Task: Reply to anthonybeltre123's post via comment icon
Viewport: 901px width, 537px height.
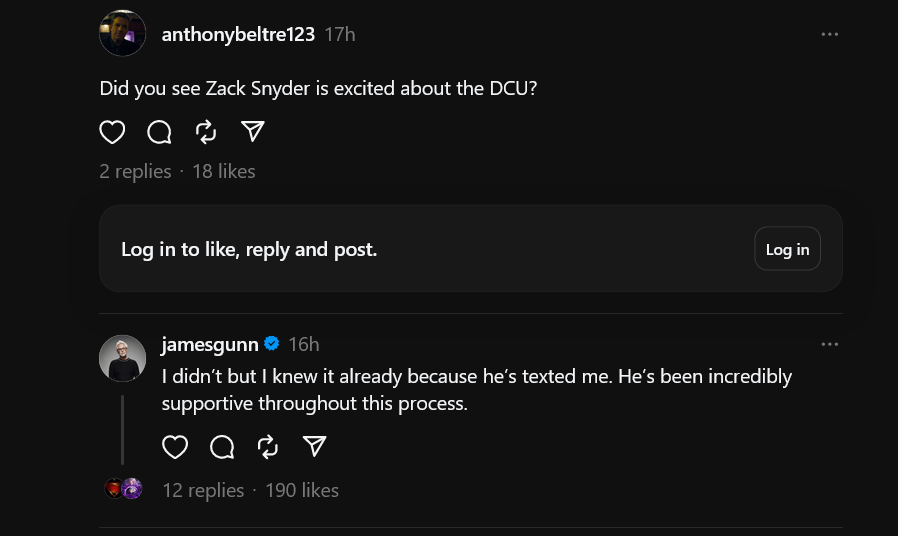Action: pos(159,132)
